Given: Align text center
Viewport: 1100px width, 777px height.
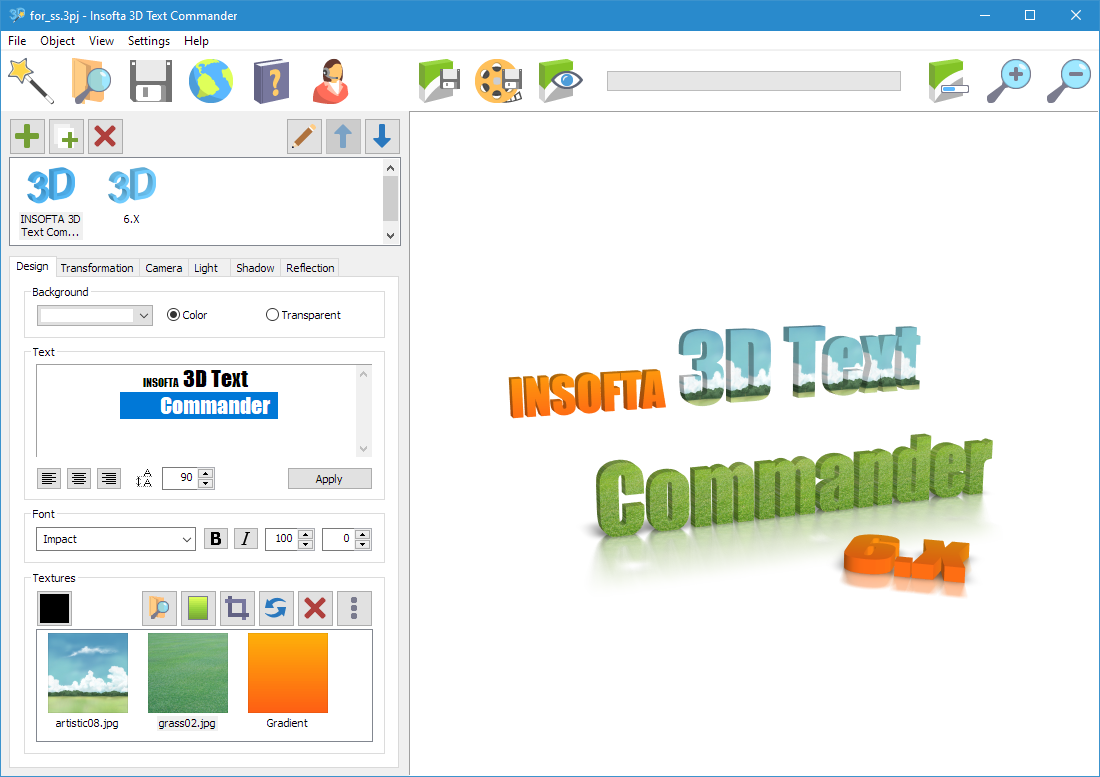Looking at the screenshot, I should [79, 478].
